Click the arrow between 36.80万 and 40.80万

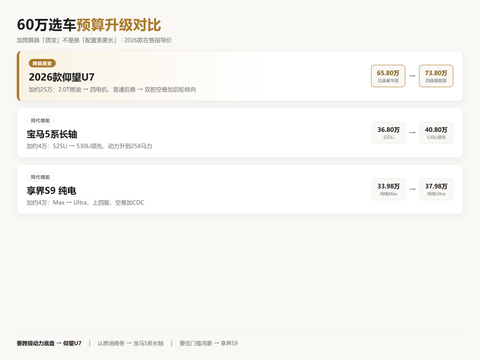point(412,133)
